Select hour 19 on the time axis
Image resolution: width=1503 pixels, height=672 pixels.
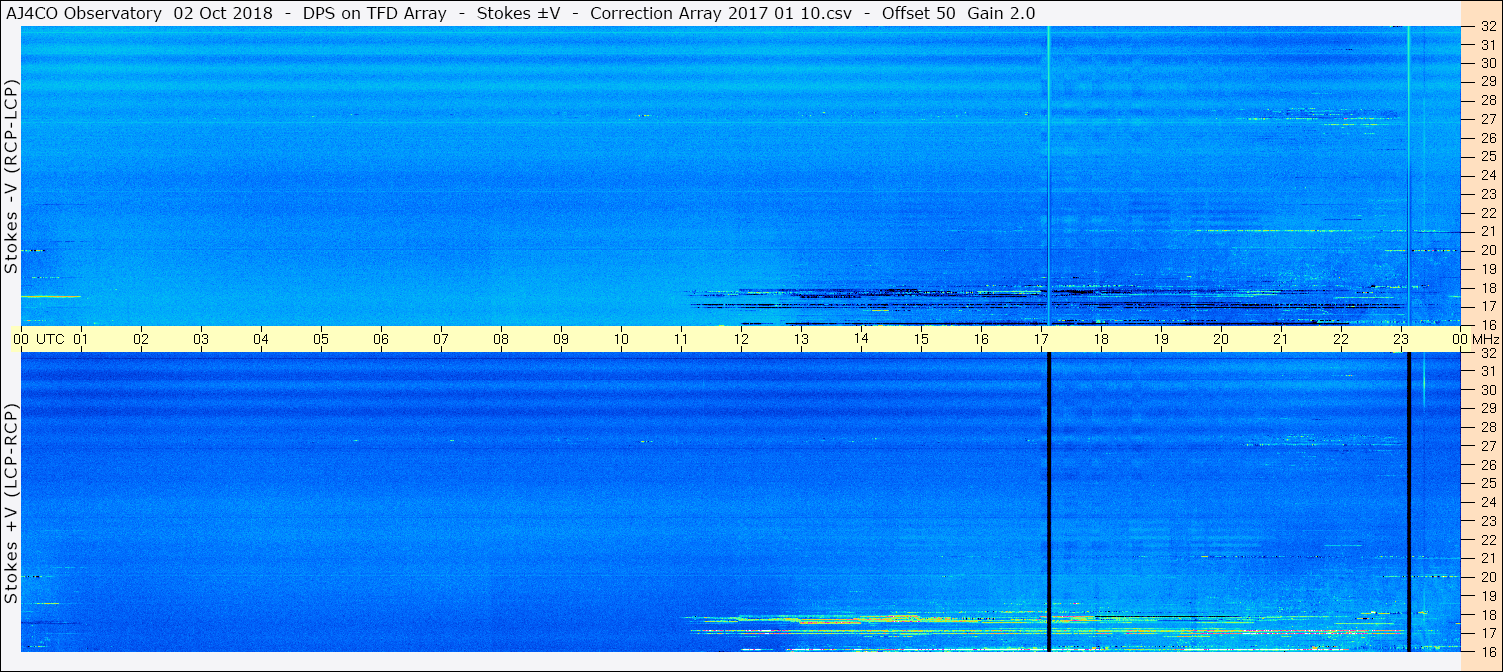click(1161, 339)
